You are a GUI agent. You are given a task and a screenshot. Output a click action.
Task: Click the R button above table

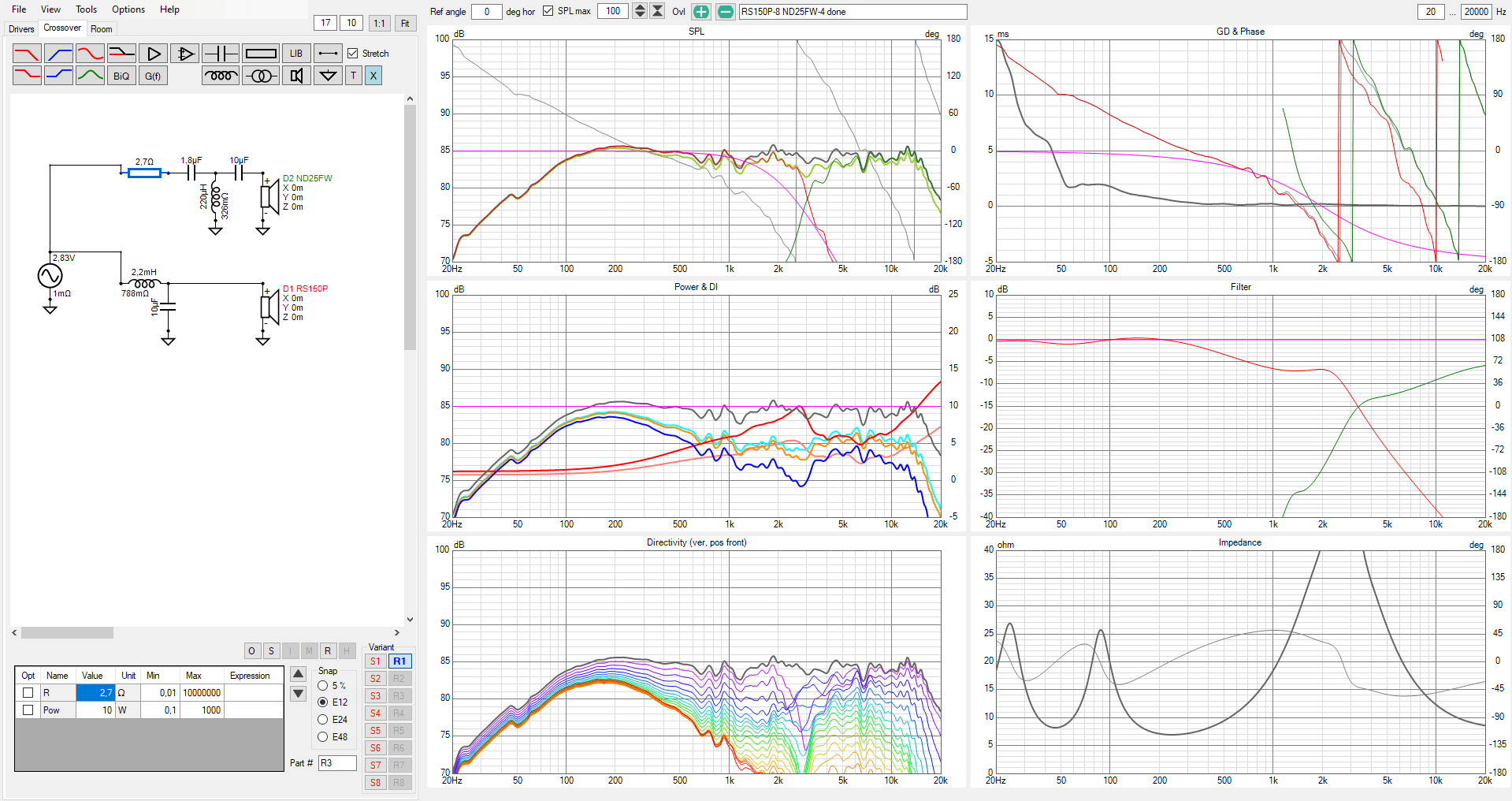point(328,650)
